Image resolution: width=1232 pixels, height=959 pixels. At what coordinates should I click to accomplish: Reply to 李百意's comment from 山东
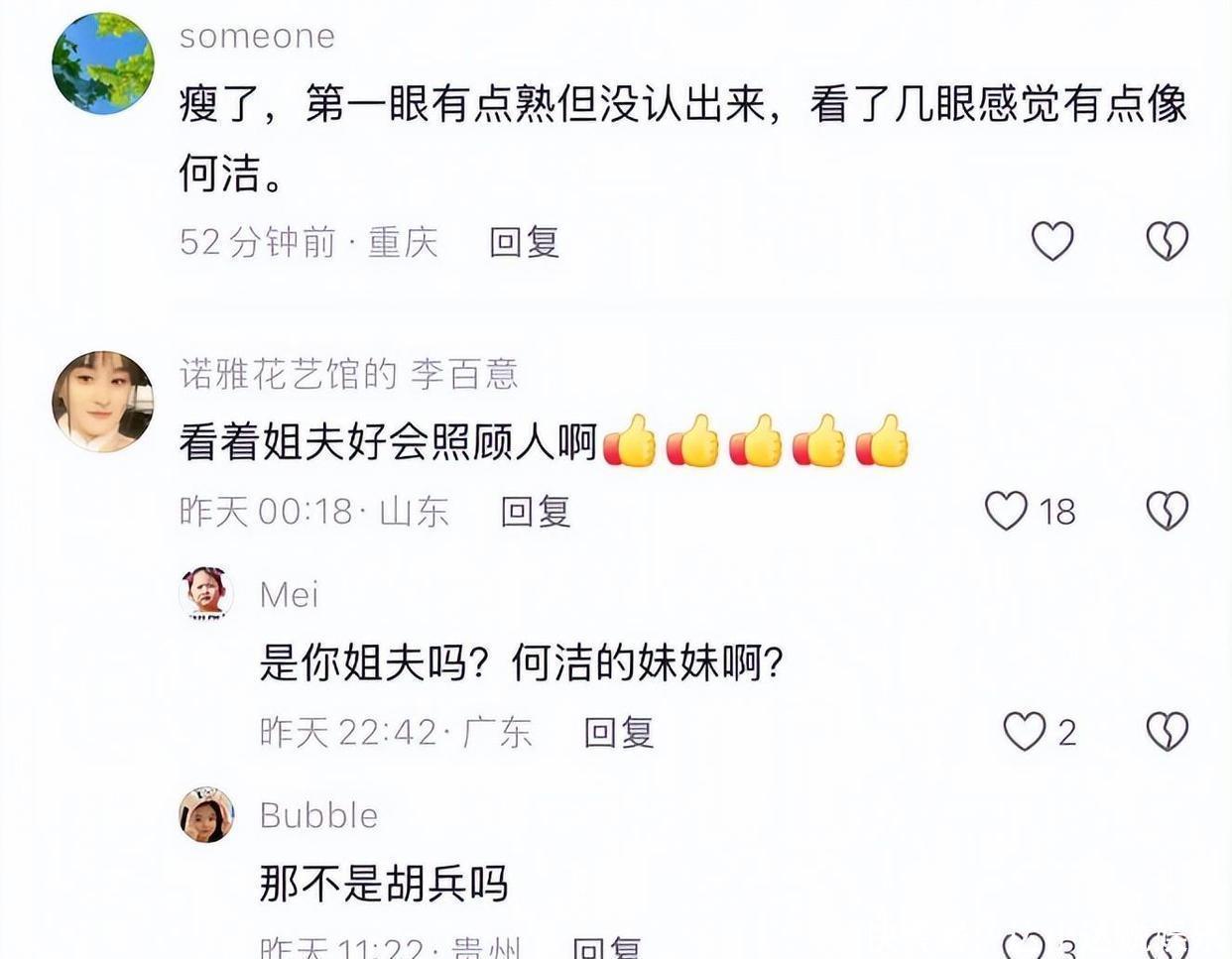click(x=536, y=512)
